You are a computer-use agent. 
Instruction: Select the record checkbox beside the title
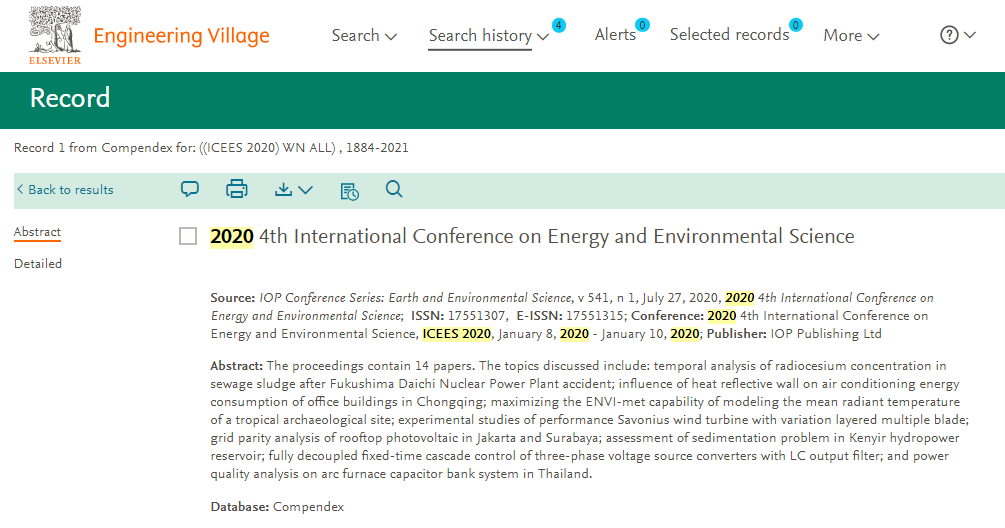188,236
